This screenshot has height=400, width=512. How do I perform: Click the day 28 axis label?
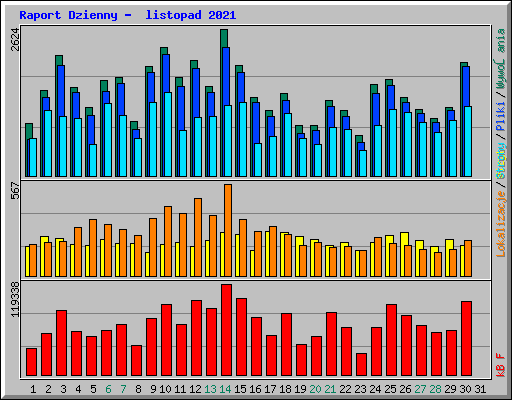tap(435, 389)
